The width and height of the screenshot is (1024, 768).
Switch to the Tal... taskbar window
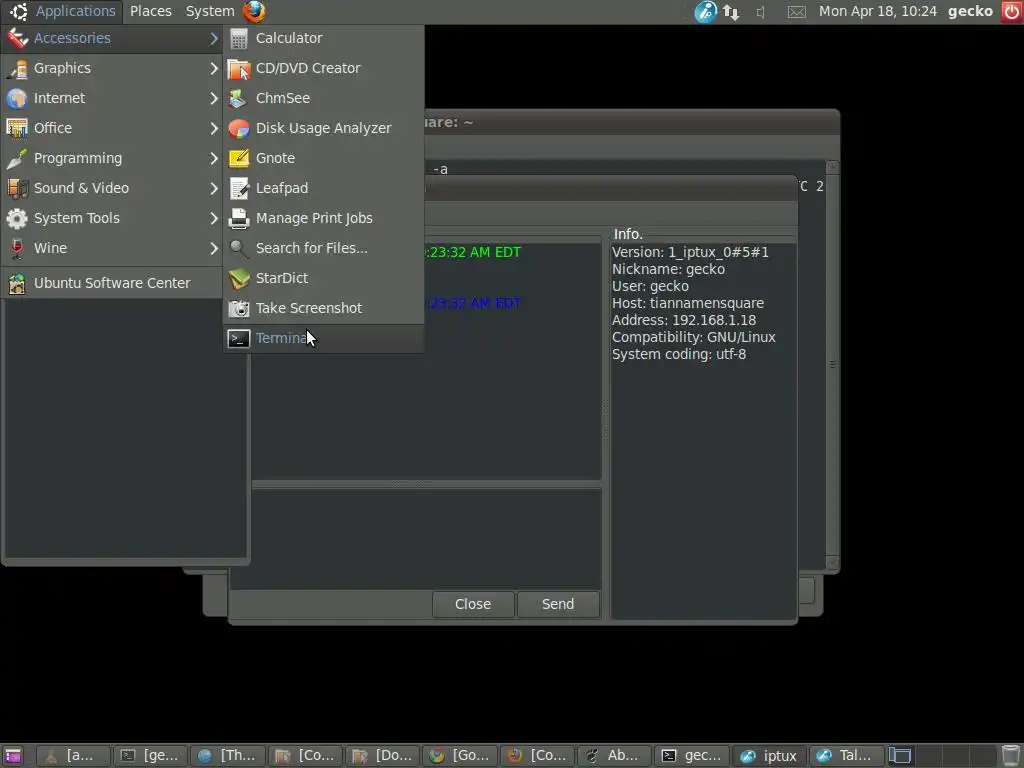[x=846, y=756]
